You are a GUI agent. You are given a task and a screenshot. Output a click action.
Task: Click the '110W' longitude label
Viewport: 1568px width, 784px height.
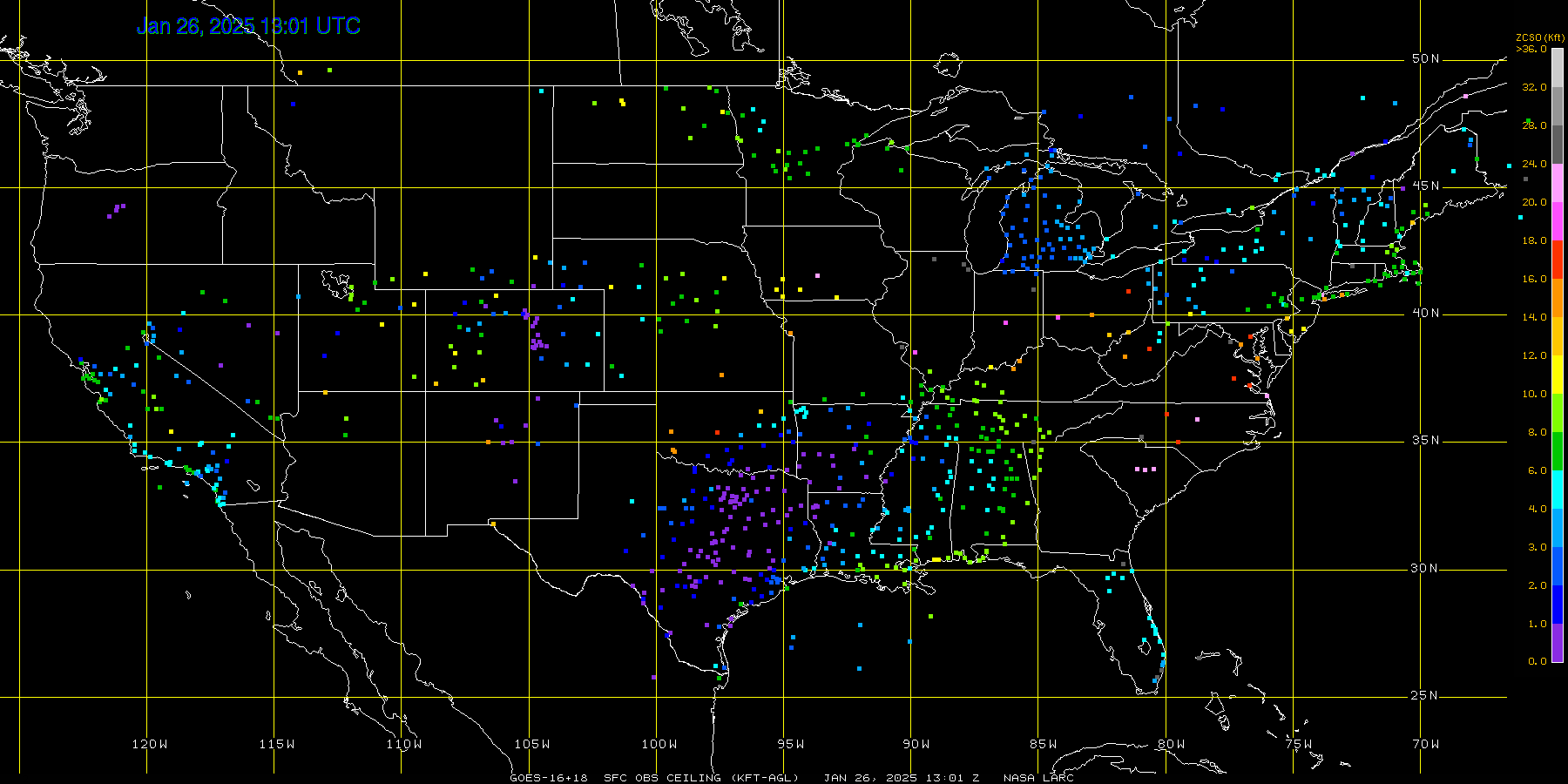(404, 744)
